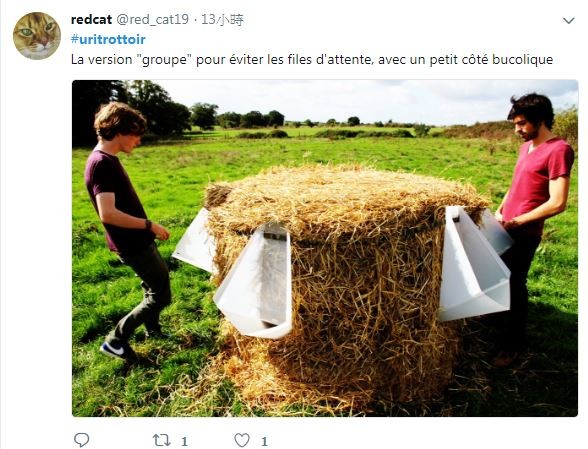Like the tweet with the heart icon
Image resolution: width=588 pixels, height=449 pixels.
[x=242, y=440]
